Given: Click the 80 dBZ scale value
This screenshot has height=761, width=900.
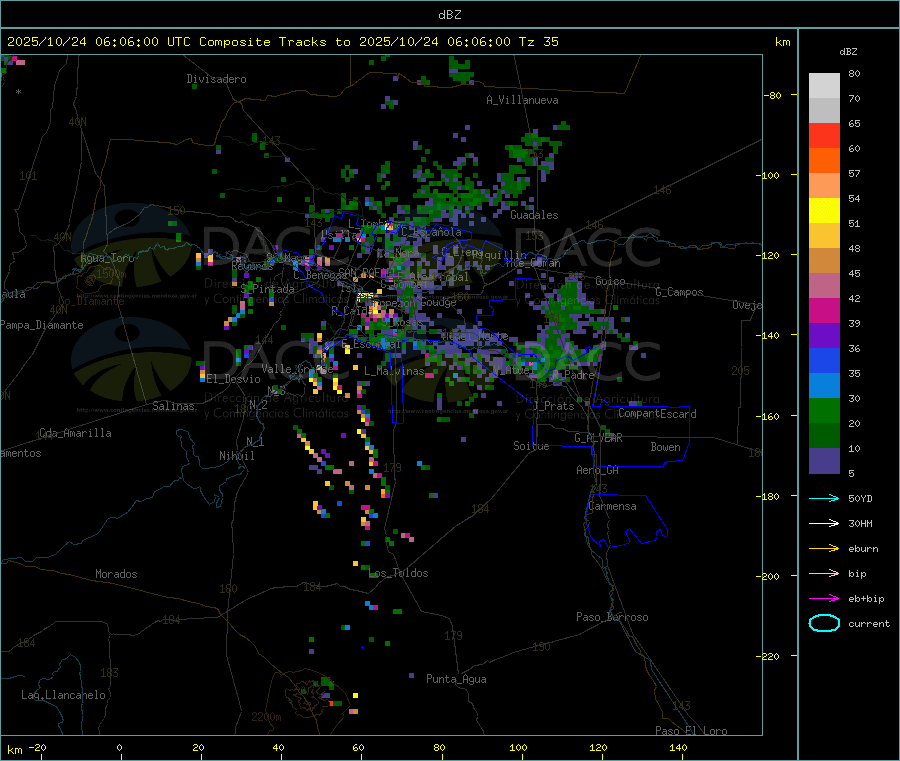Looking at the screenshot, I should point(854,73).
